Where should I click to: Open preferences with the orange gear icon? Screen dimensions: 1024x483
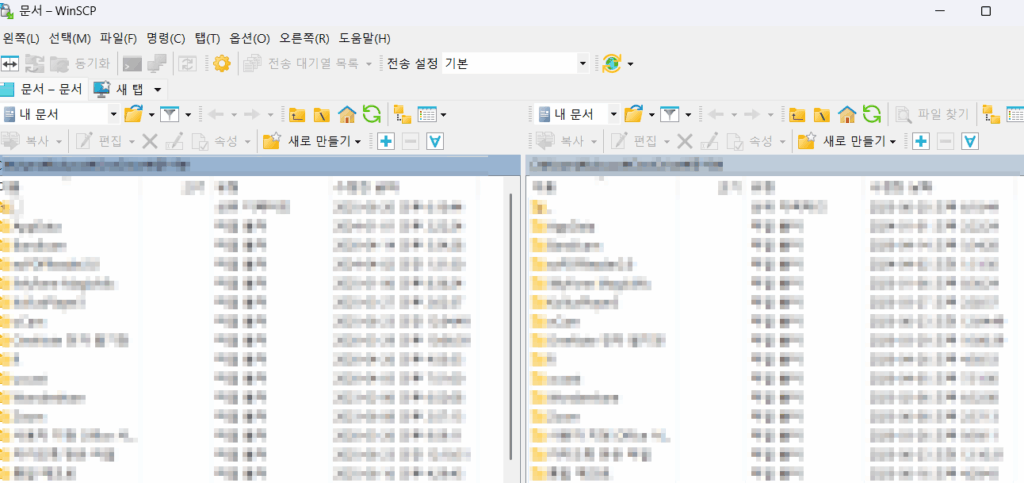click(x=222, y=64)
